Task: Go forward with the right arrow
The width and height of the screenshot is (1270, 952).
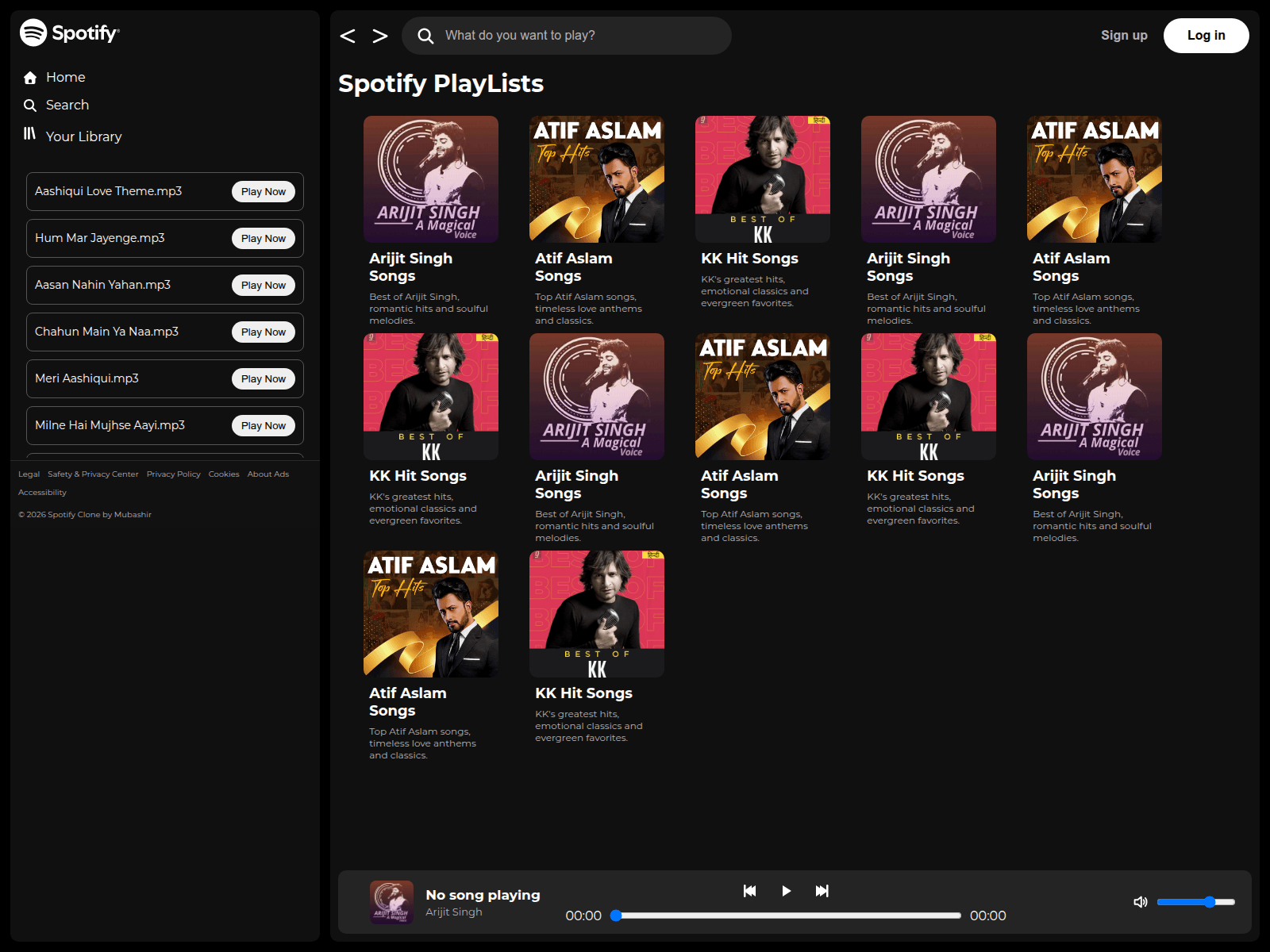Action: pos(380,36)
